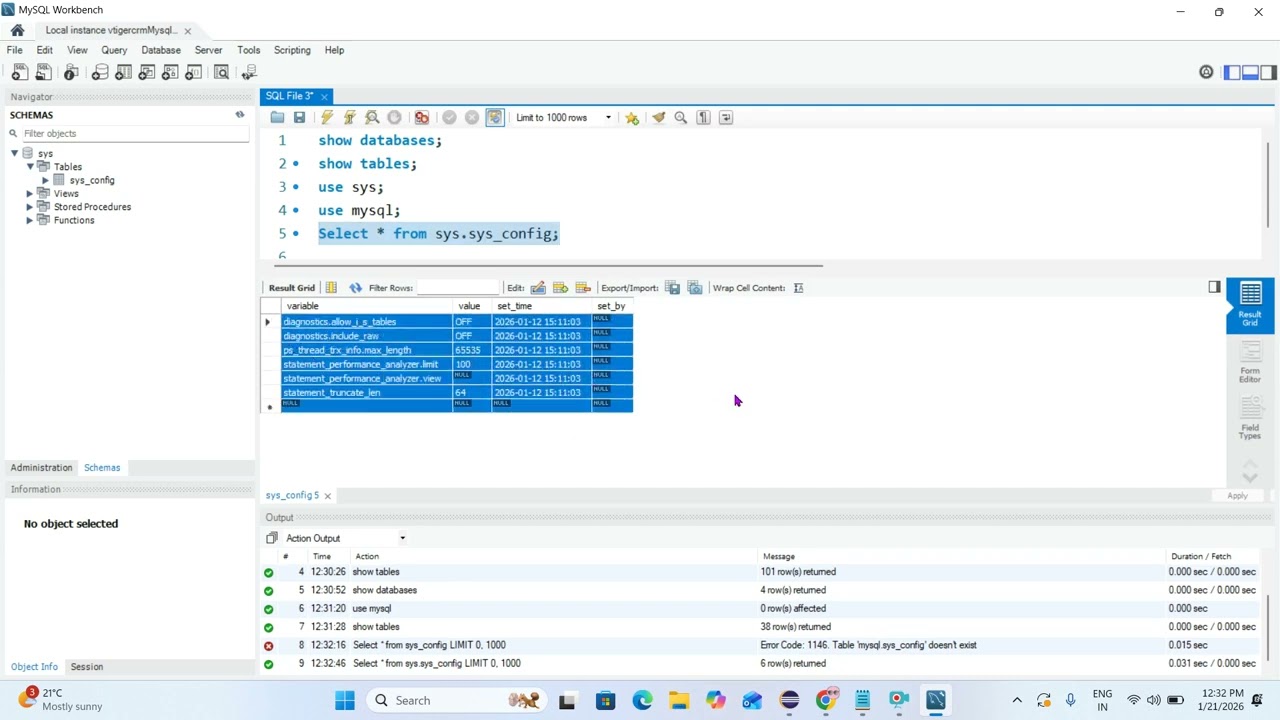Create a new SQL tab from main toolbar

[19, 72]
